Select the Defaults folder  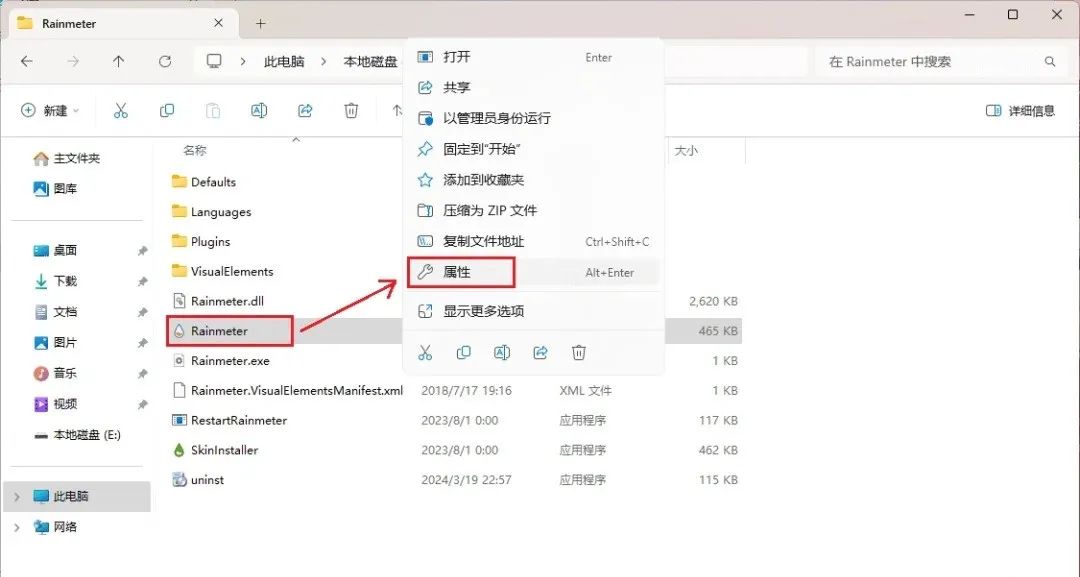[x=204, y=182]
